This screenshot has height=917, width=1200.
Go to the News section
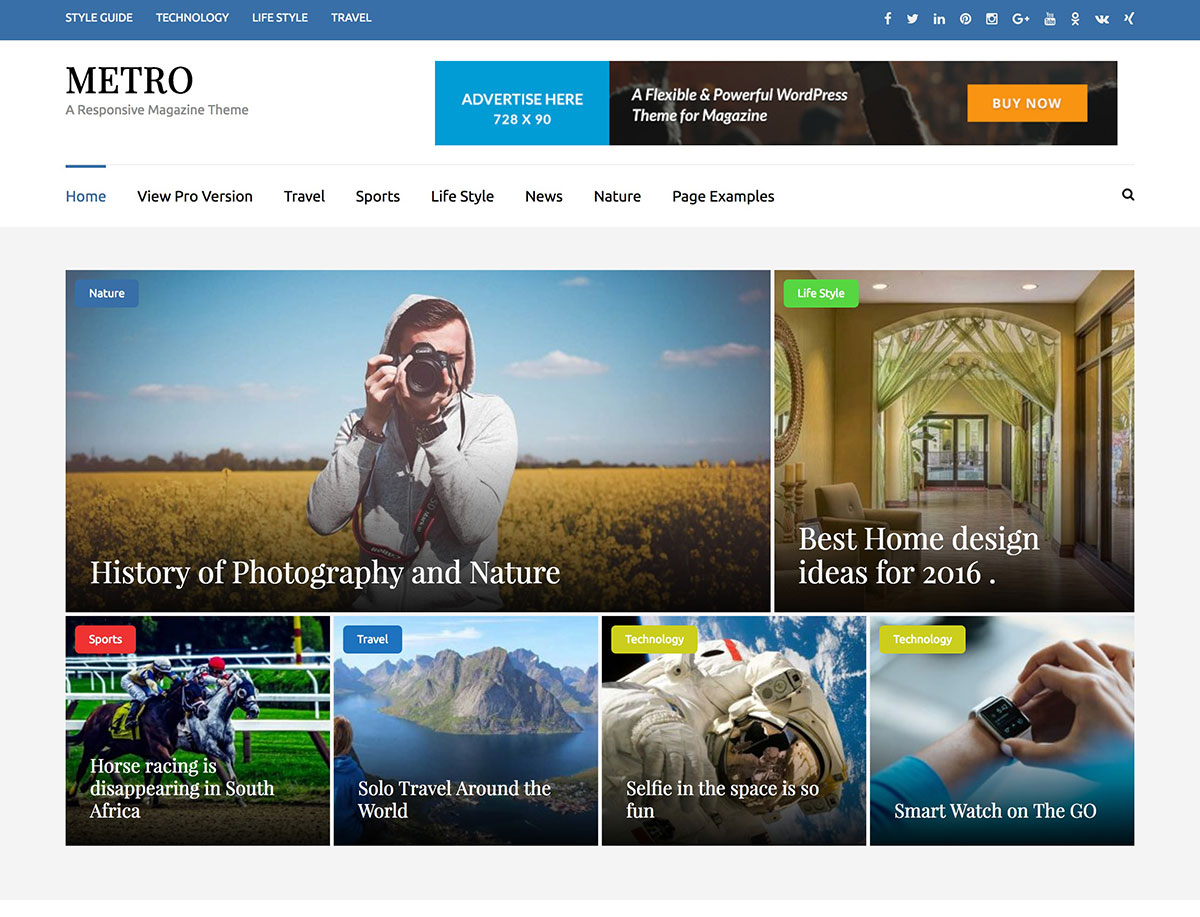tap(543, 196)
